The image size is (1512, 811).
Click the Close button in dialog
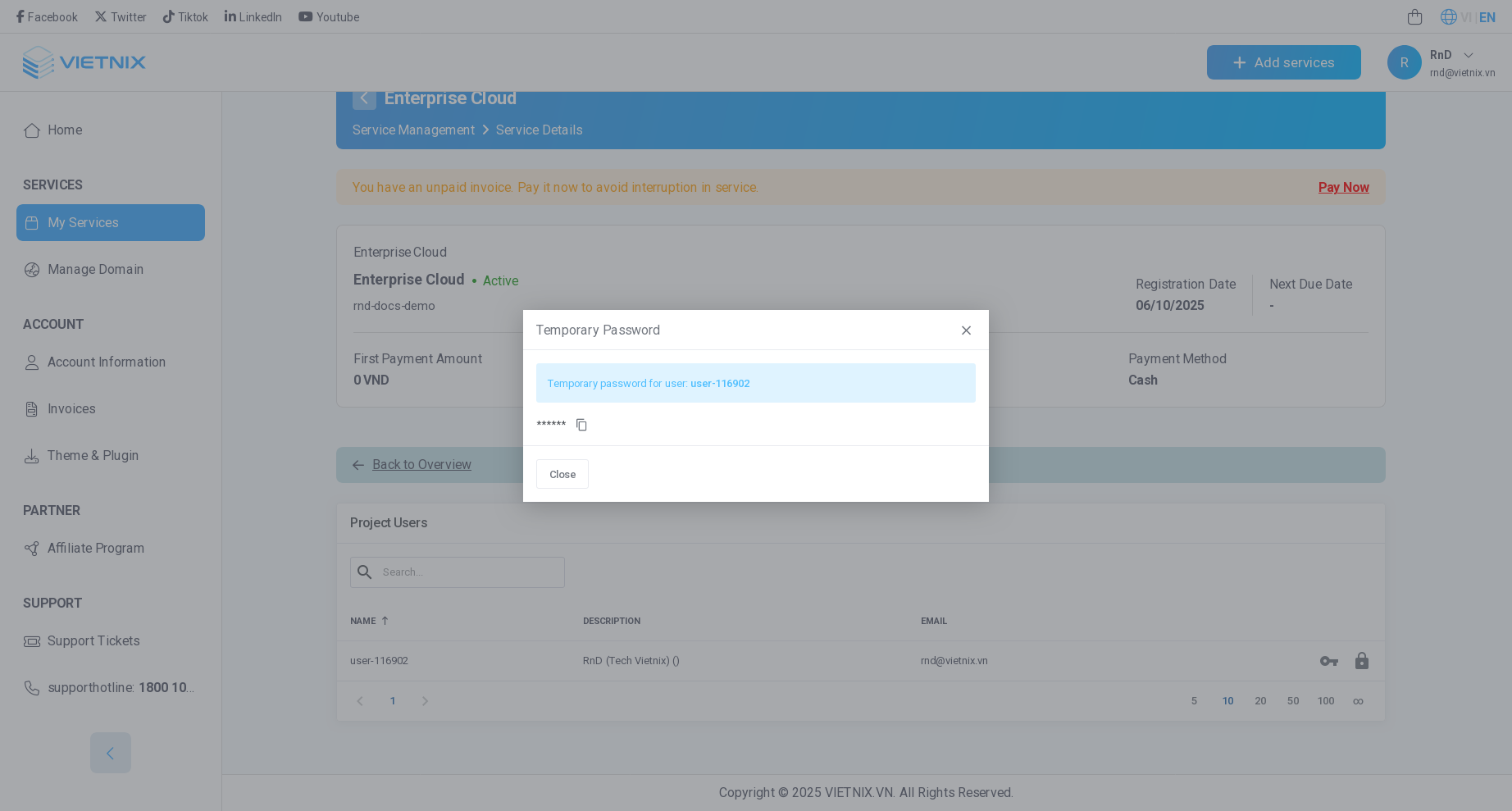coord(562,474)
